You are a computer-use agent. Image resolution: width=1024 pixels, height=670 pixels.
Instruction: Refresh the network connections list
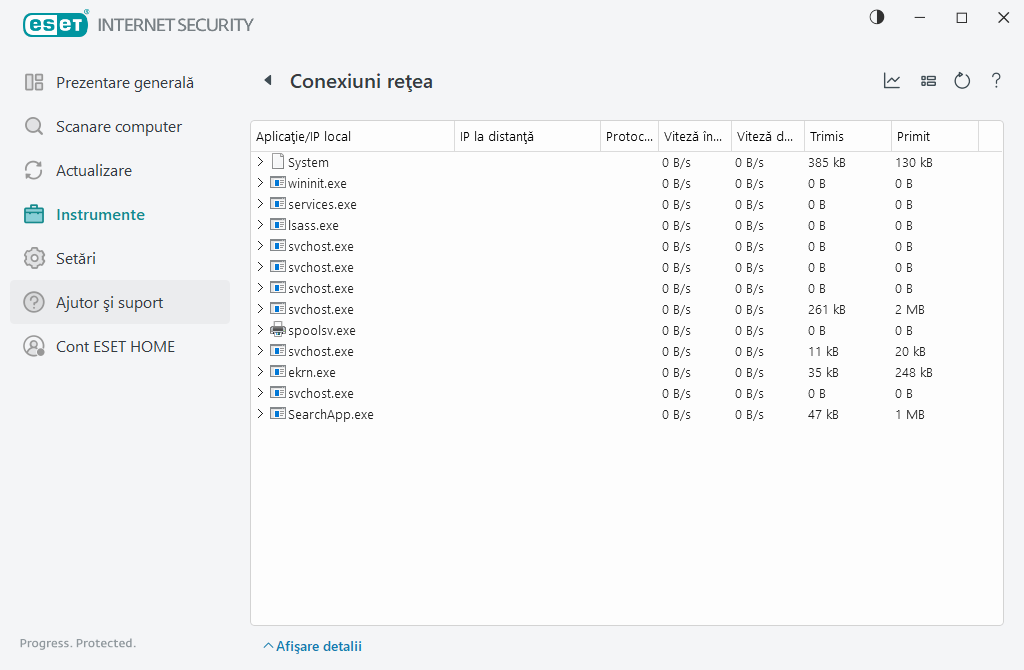(962, 81)
